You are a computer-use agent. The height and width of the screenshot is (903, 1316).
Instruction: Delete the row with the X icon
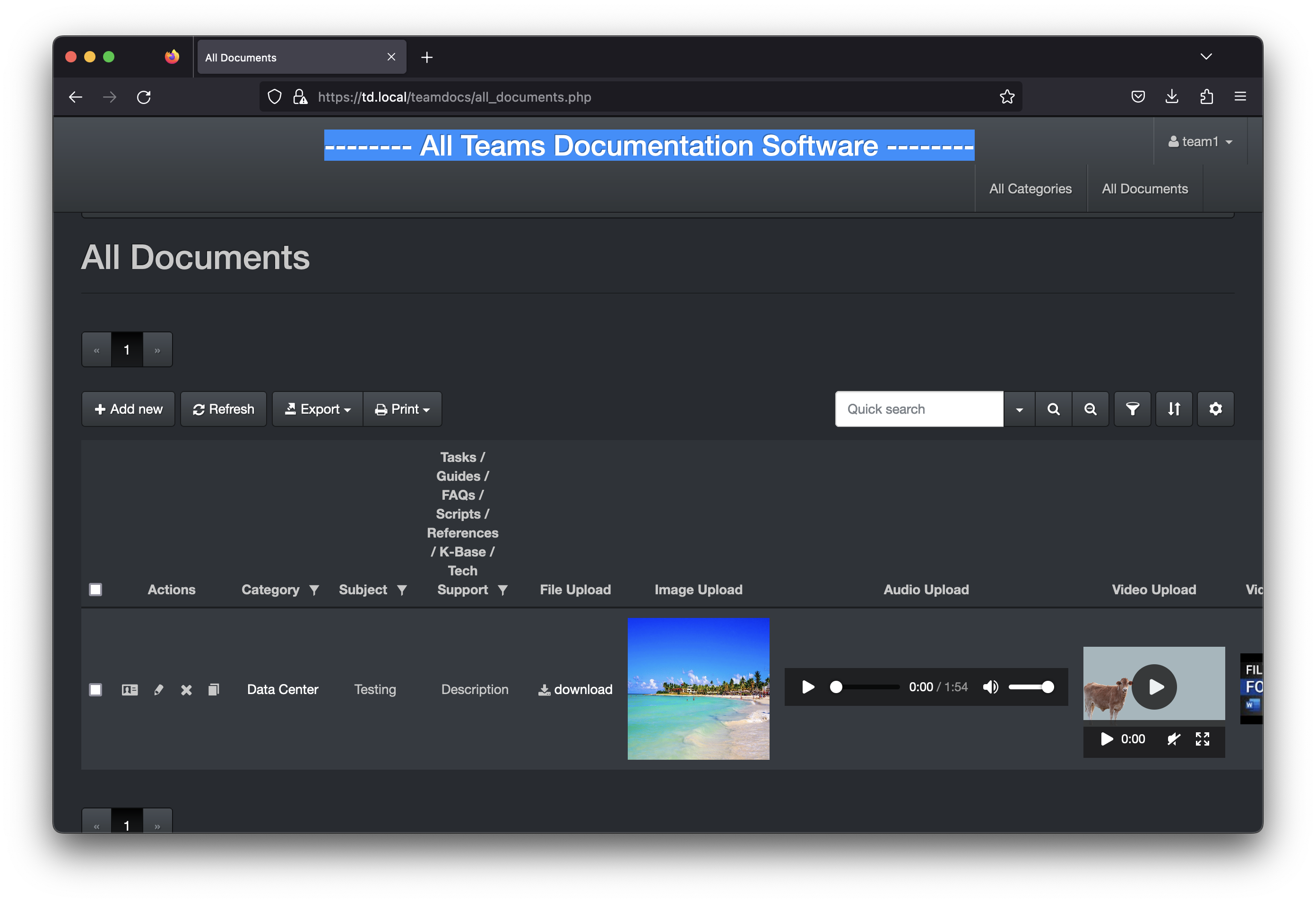[x=186, y=689]
